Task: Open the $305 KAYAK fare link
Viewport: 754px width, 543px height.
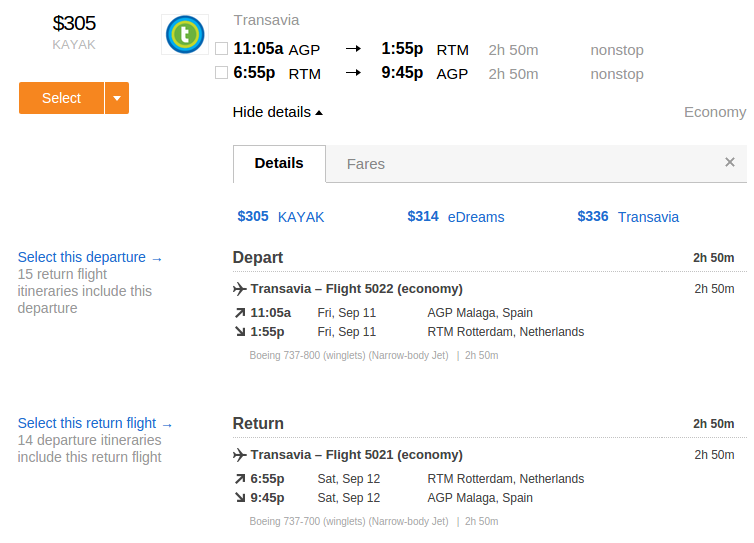Action: click(x=281, y=216)
